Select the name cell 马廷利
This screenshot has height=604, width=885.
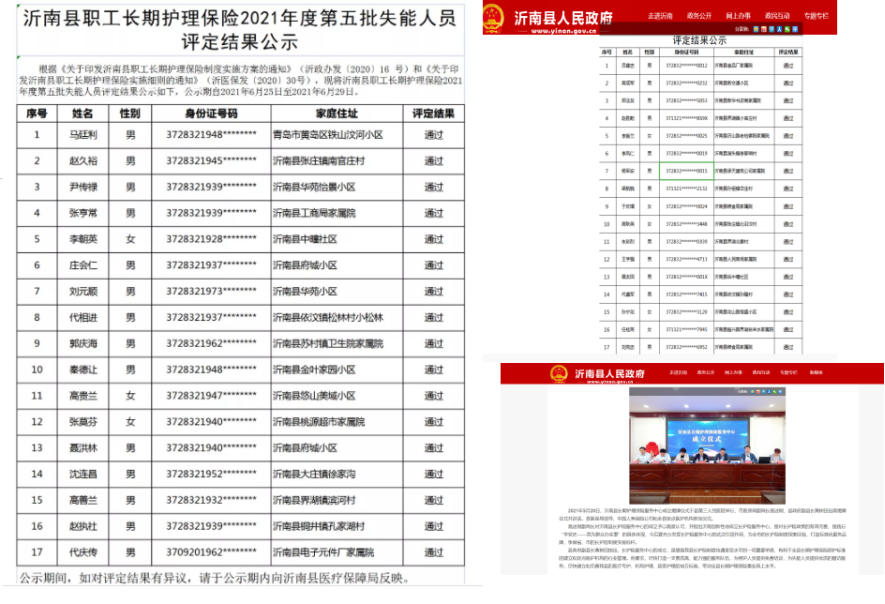pyautogui.click(x=83, y=135)
